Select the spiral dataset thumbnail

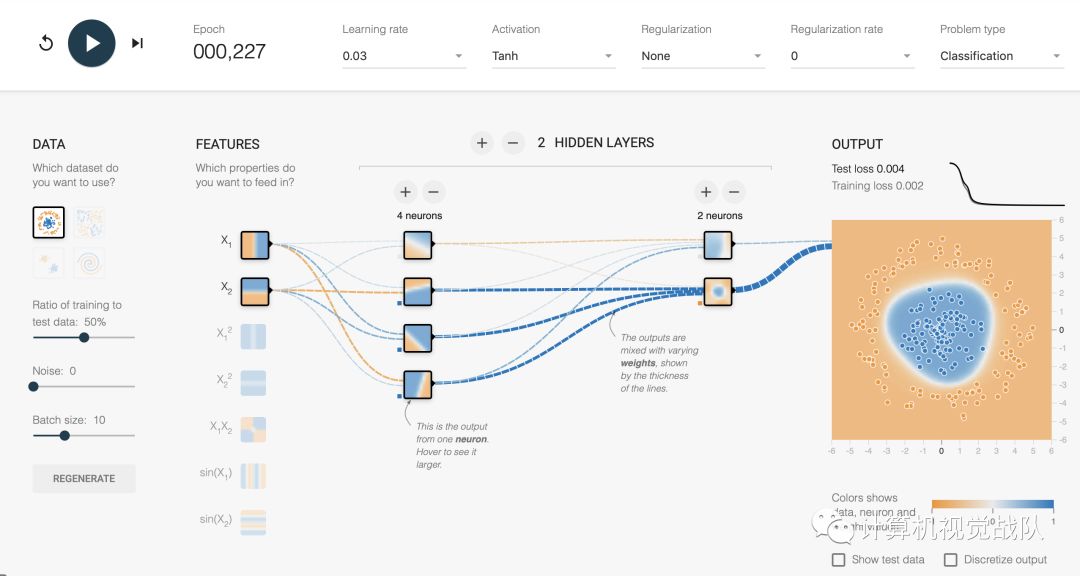coord(88,263)
